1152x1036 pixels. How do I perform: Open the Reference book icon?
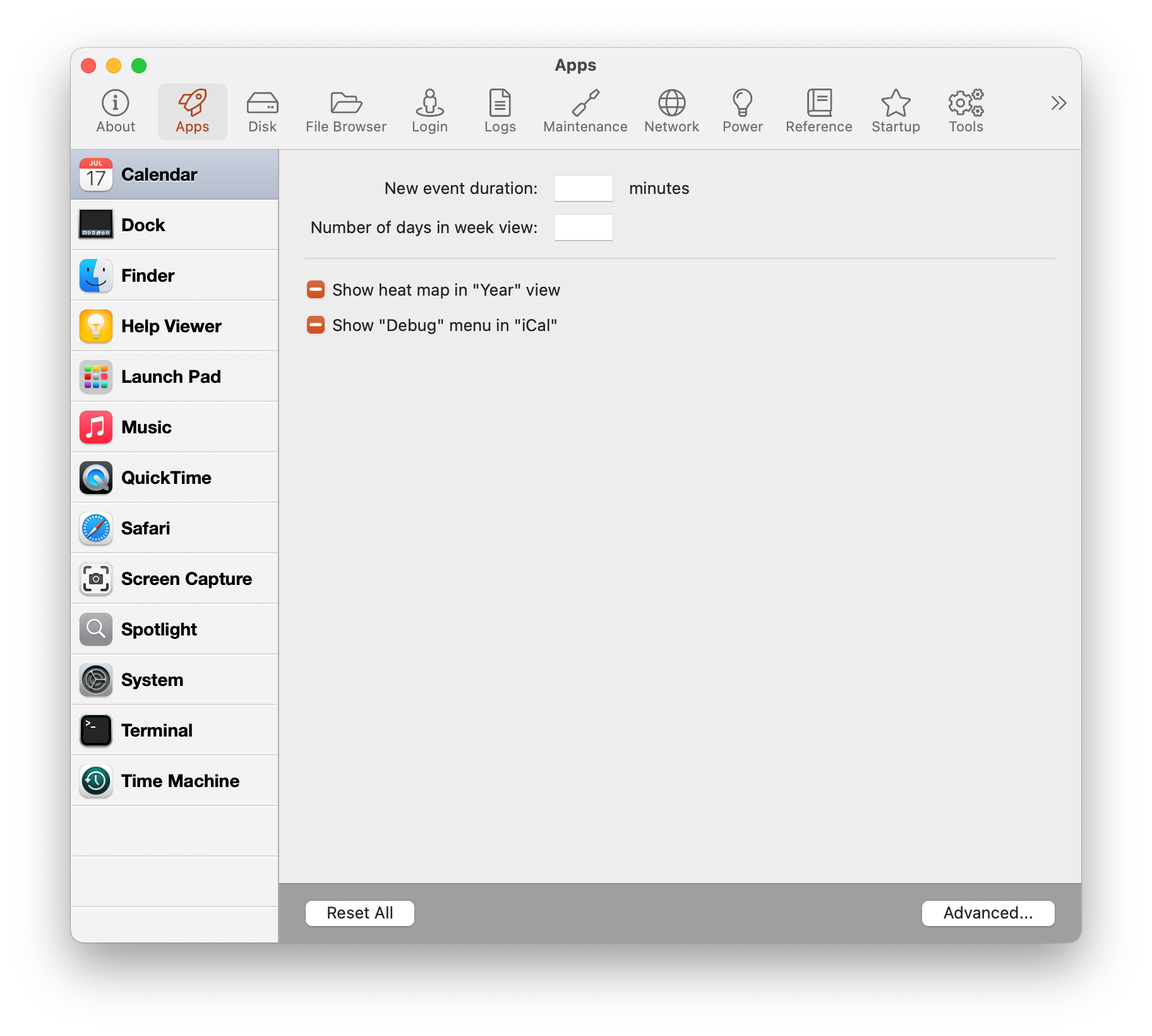[x=819, y=103]
